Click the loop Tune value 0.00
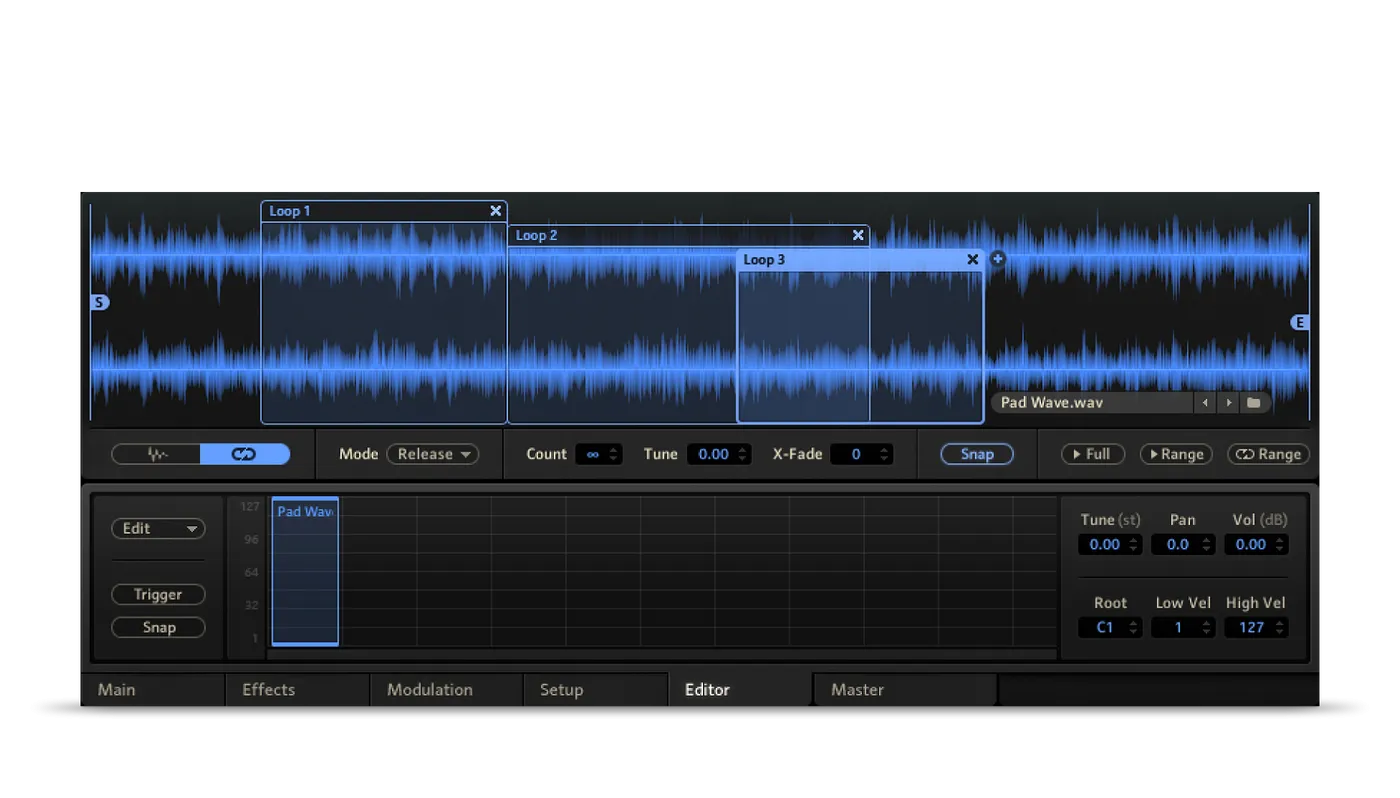 712,454
